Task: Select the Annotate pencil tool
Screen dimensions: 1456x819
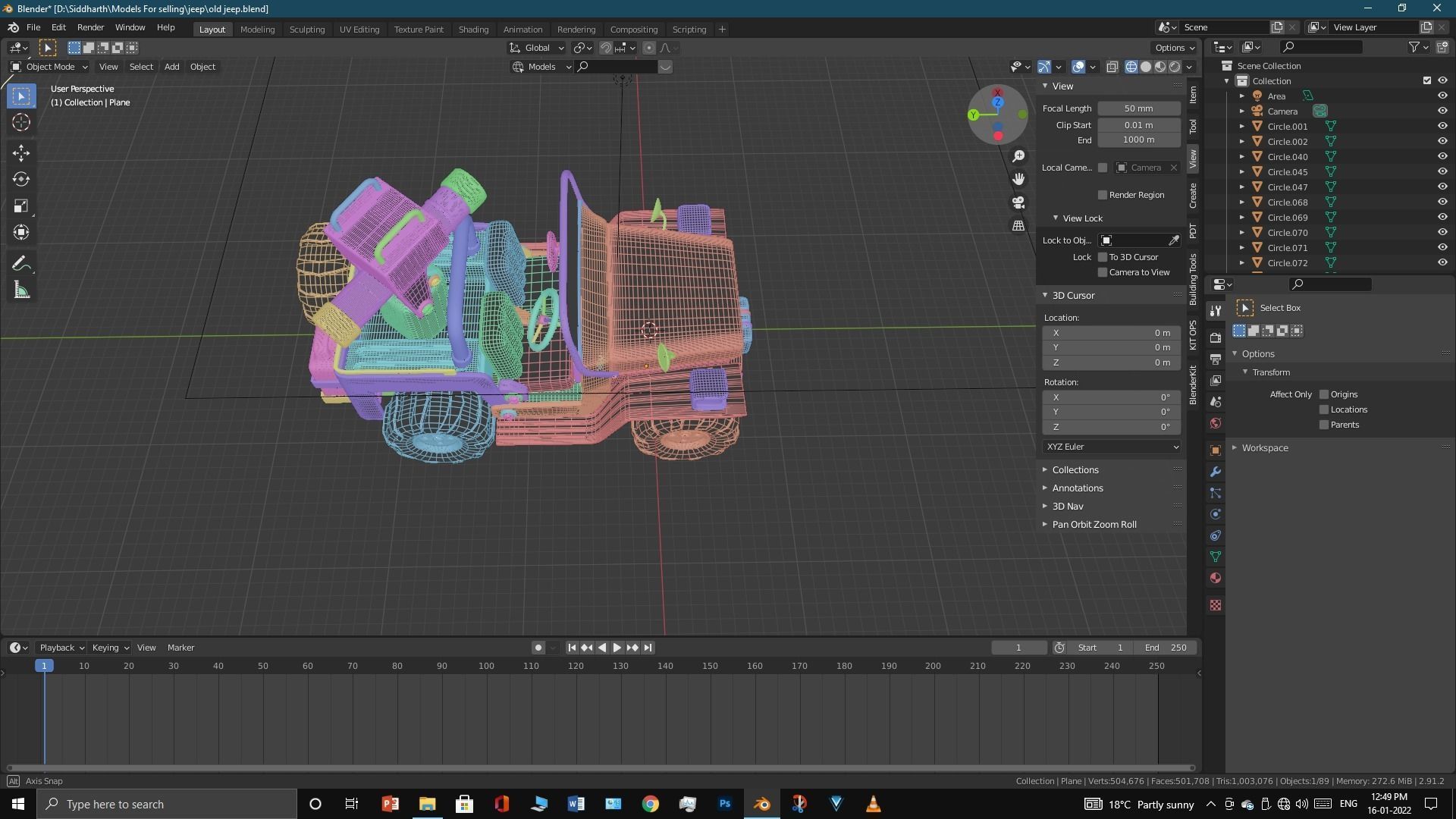Action: tap(21, 263)
